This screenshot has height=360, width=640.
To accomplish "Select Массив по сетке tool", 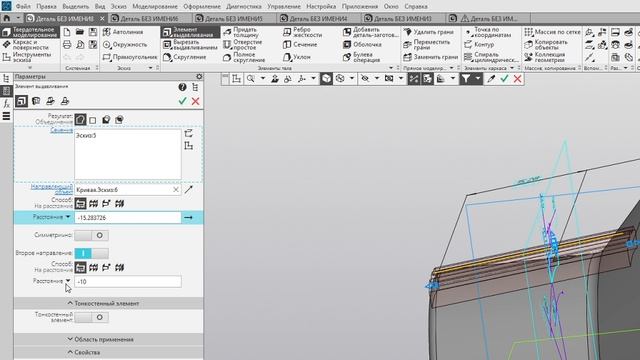I will (x=552, y=32).
